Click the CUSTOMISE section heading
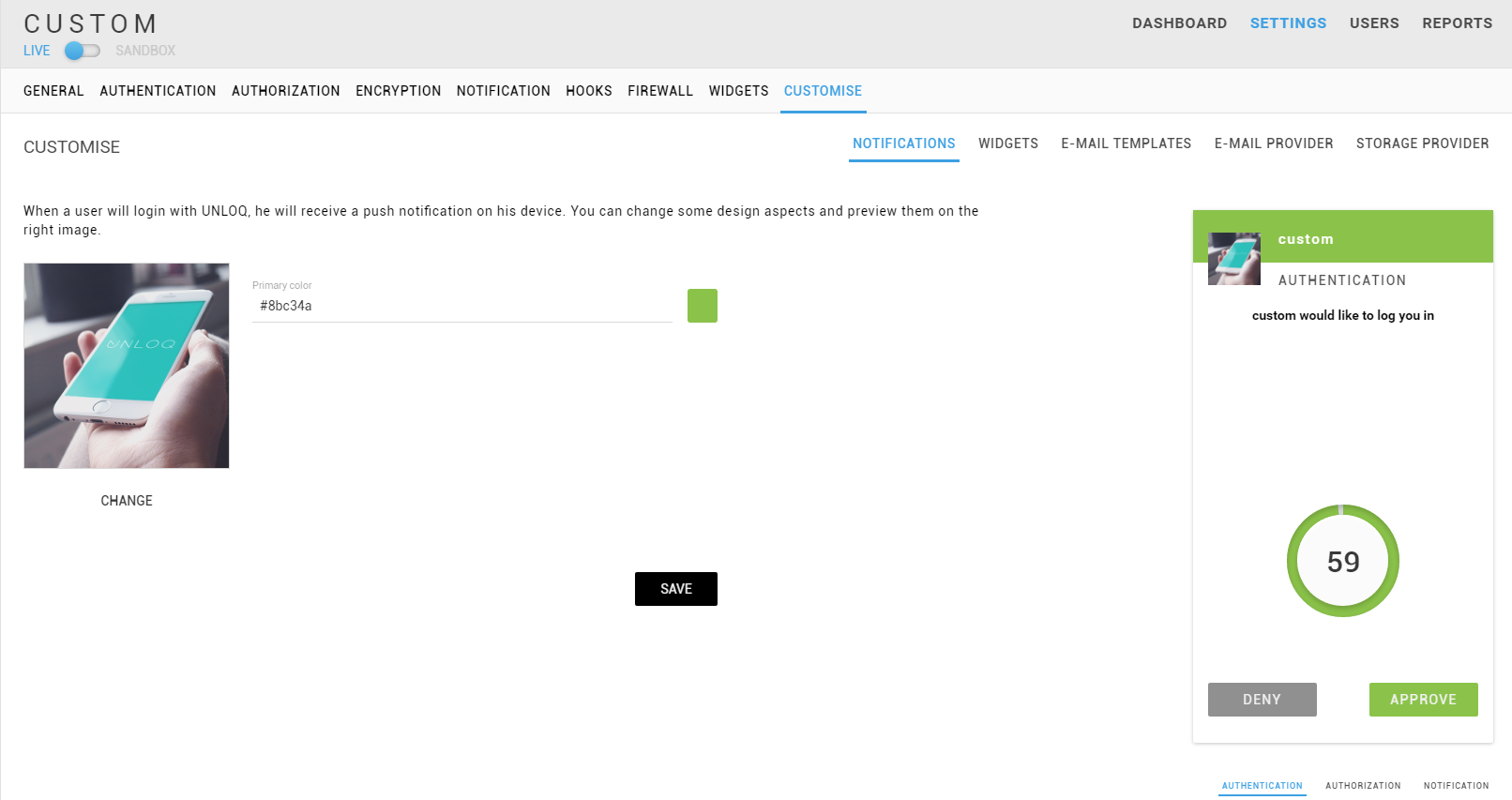The width and height of the screenshot is (1512, 800). 72,147
